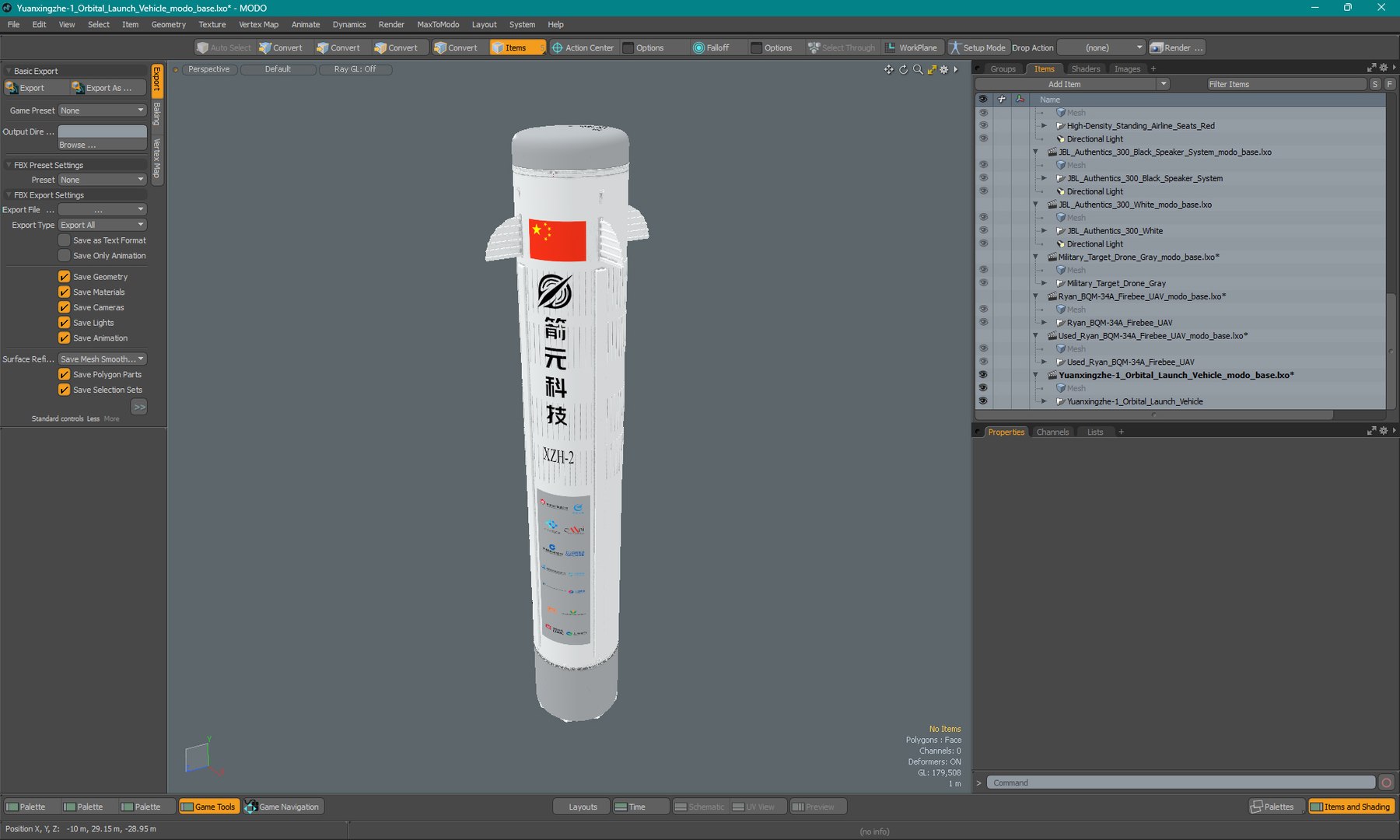Viewport: 1400px width, 840px height.
Task: Click Layouts button
Action: tap(582, 807)
